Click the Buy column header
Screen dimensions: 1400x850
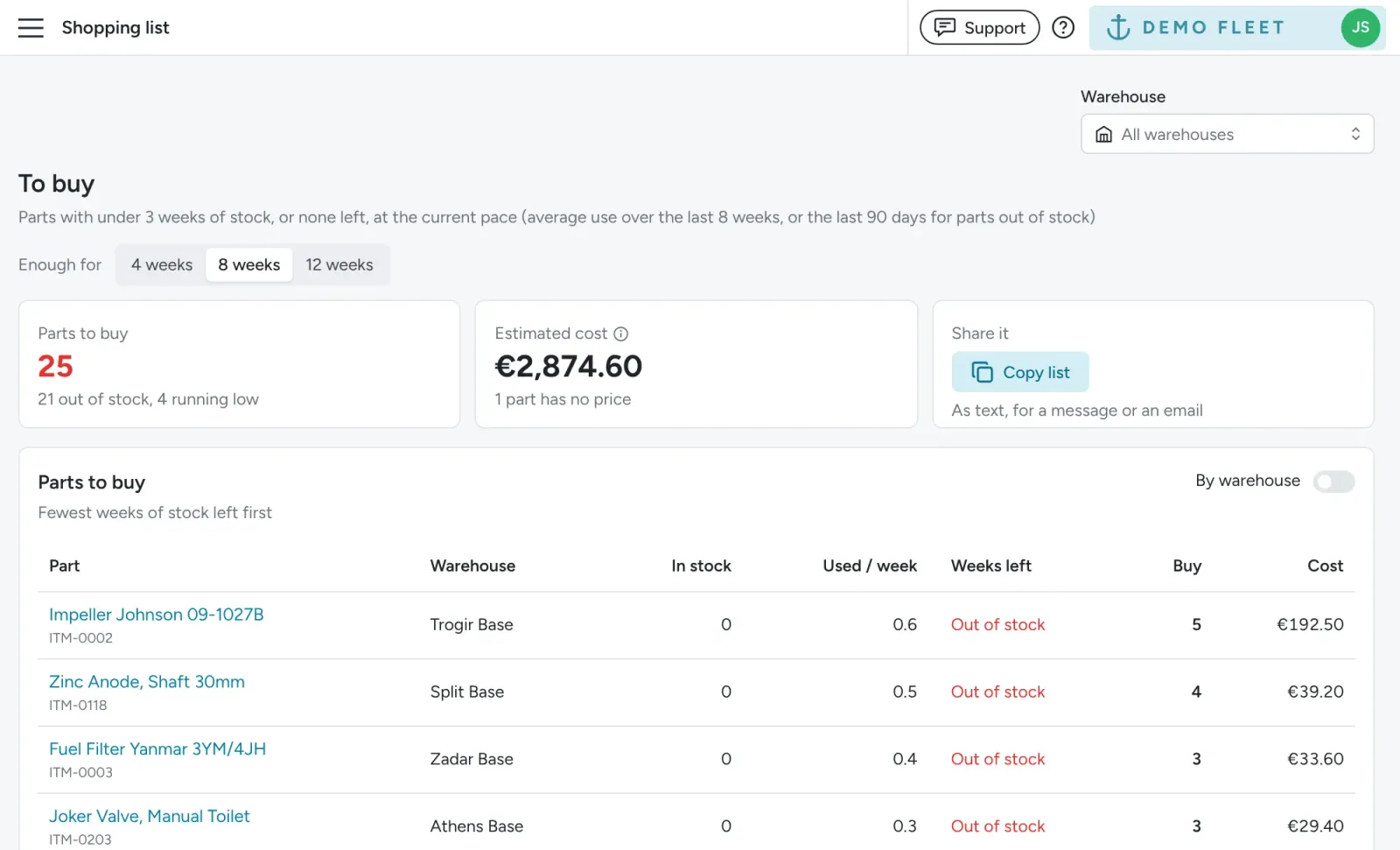[x=1186, y=565]
